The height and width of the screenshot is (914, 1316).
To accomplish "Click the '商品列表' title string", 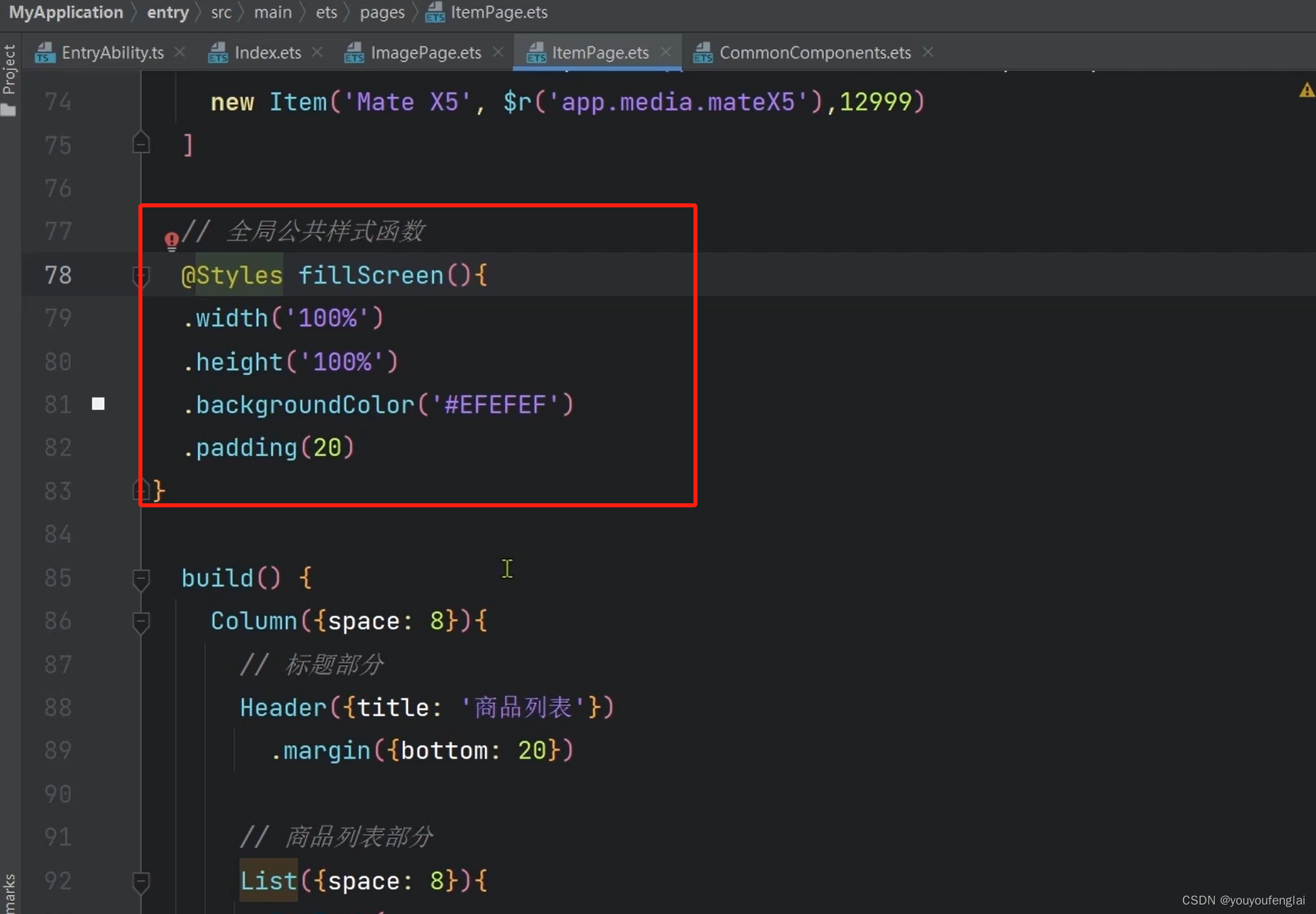I will click(523, 707).
